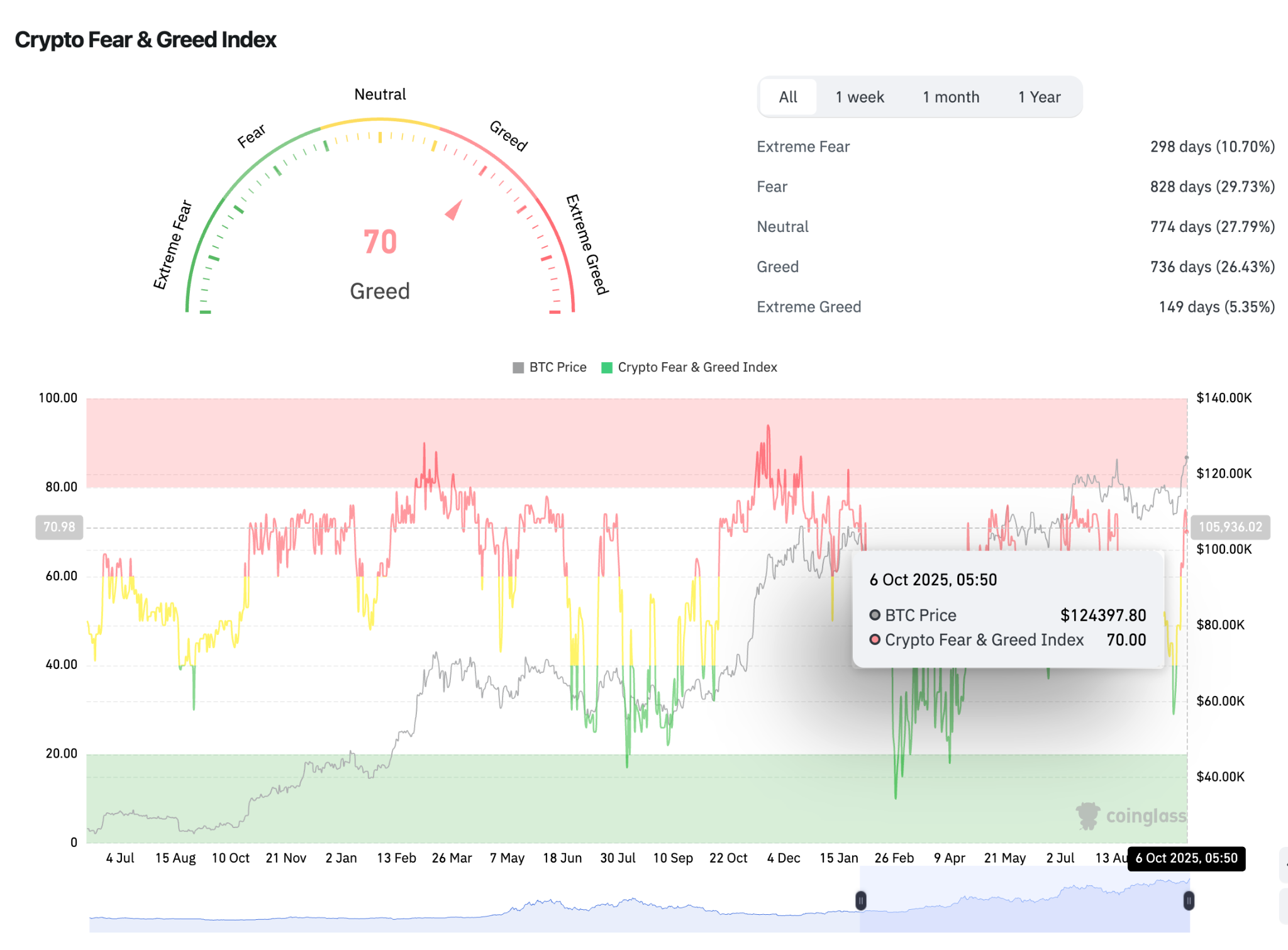The height and width of the screenshot is (950, 1288).
Task: Click the green Fear & Greed legend square
Action: coord(607,368)
